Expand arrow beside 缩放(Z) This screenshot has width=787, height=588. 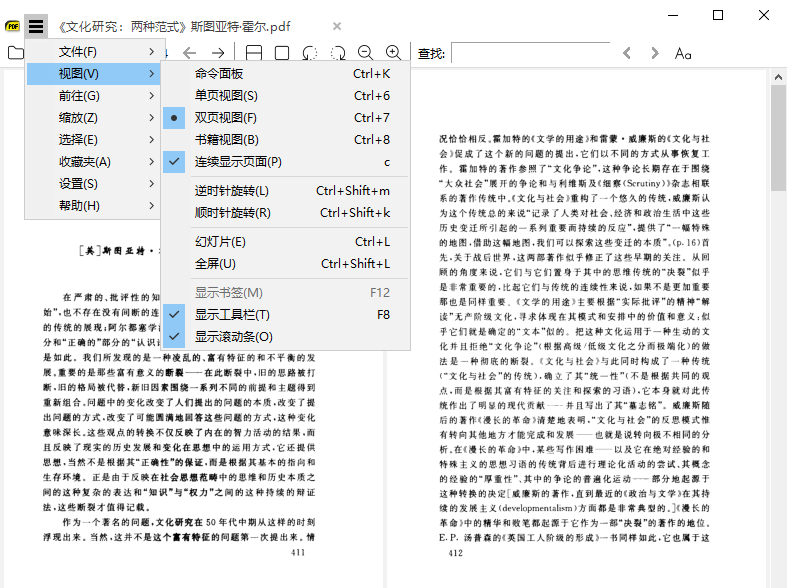(152, 118)
